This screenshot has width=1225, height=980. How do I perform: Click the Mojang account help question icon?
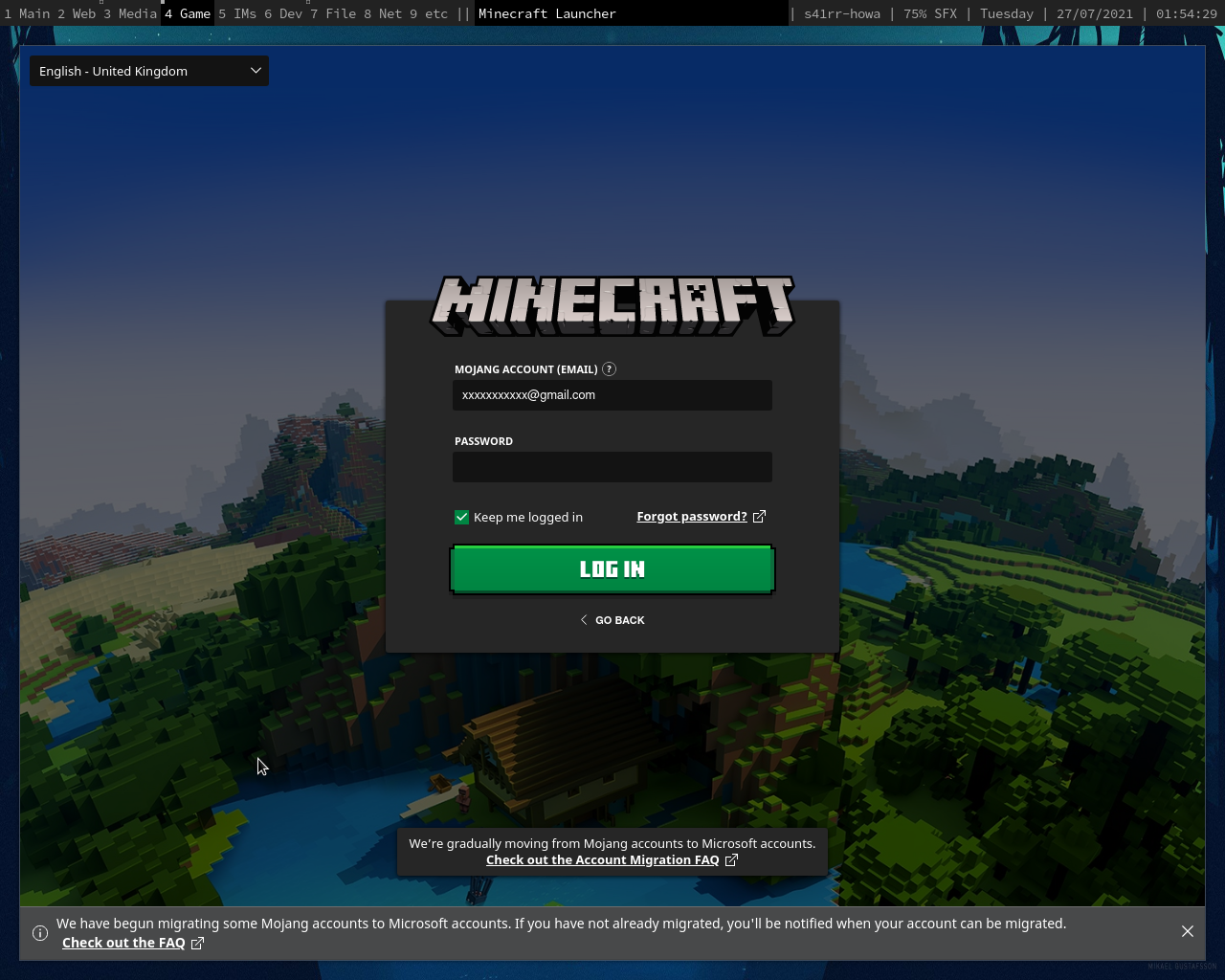click(x=609, y=369)
